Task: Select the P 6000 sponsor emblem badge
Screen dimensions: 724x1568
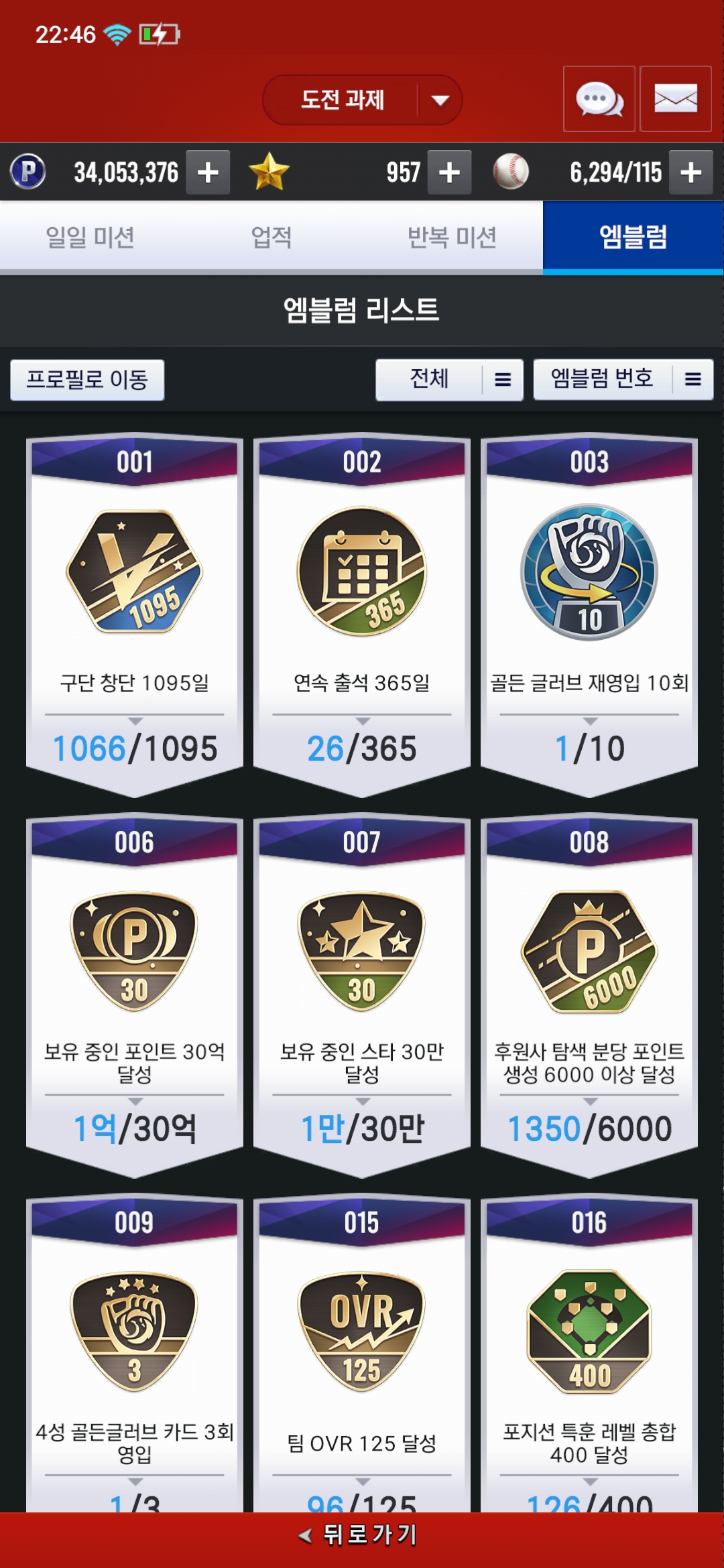Action: click(x=589, y=952)
